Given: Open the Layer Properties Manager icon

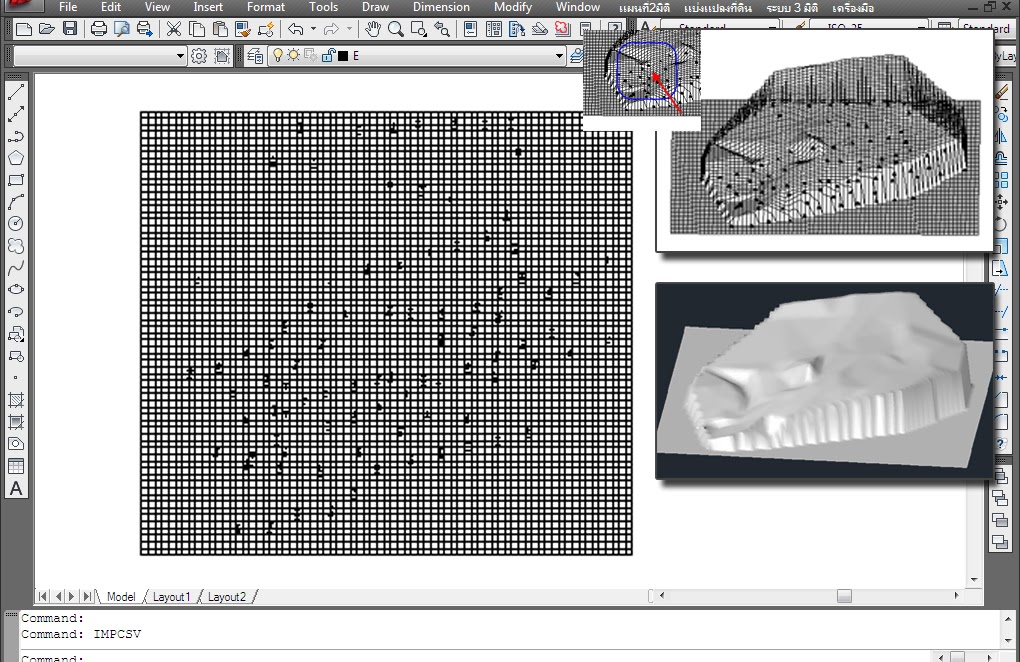Looking at the screenshot, I should (x=255, y=56).
